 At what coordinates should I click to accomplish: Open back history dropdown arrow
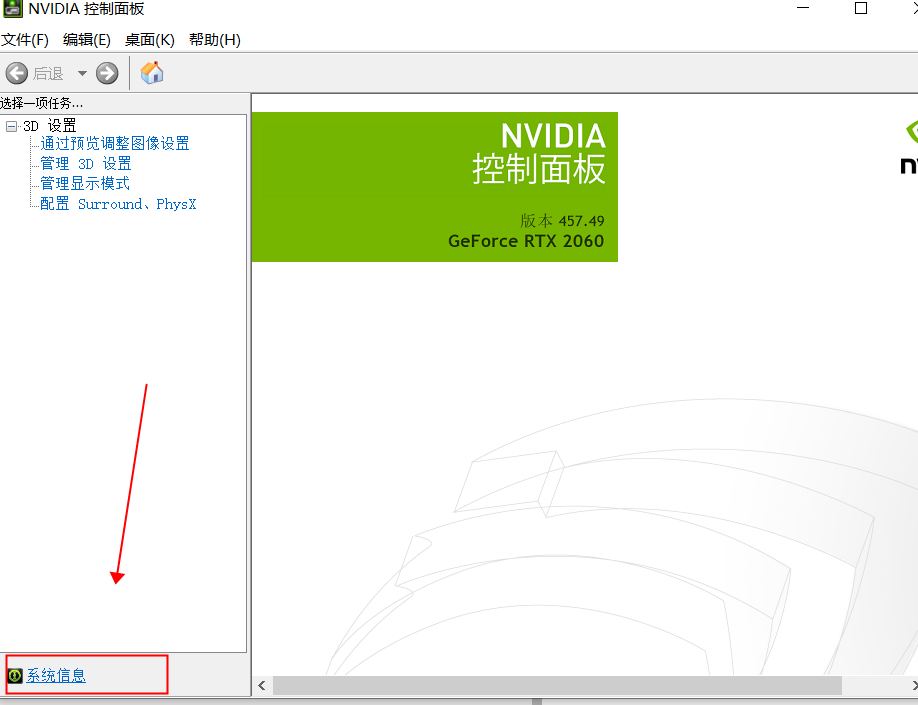pyautogui.click(x=82, y=73)
